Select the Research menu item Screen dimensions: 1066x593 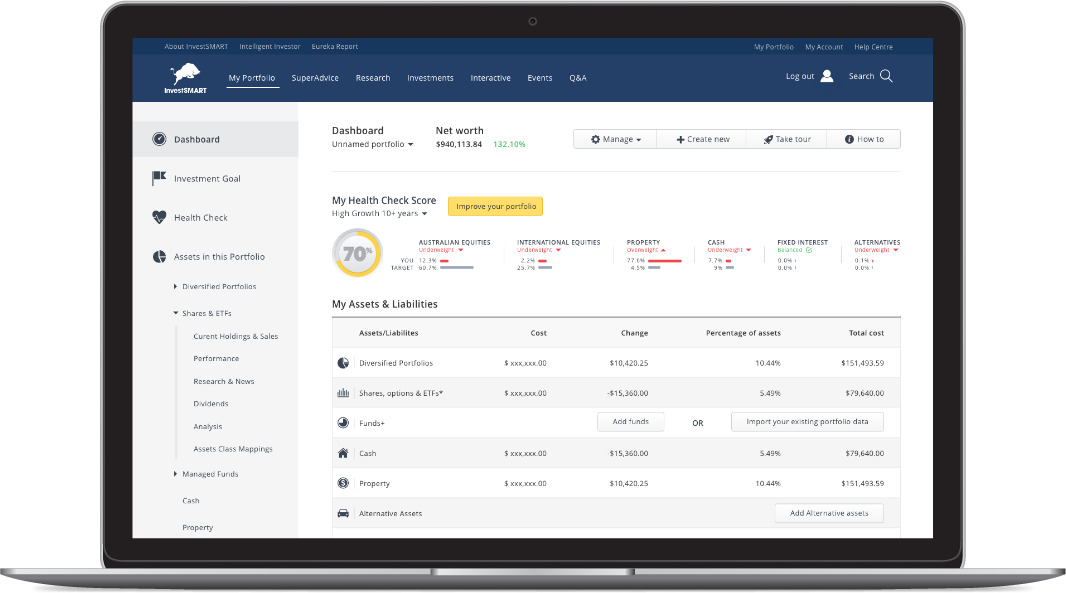pyautogui.click(x=373, y=78)
